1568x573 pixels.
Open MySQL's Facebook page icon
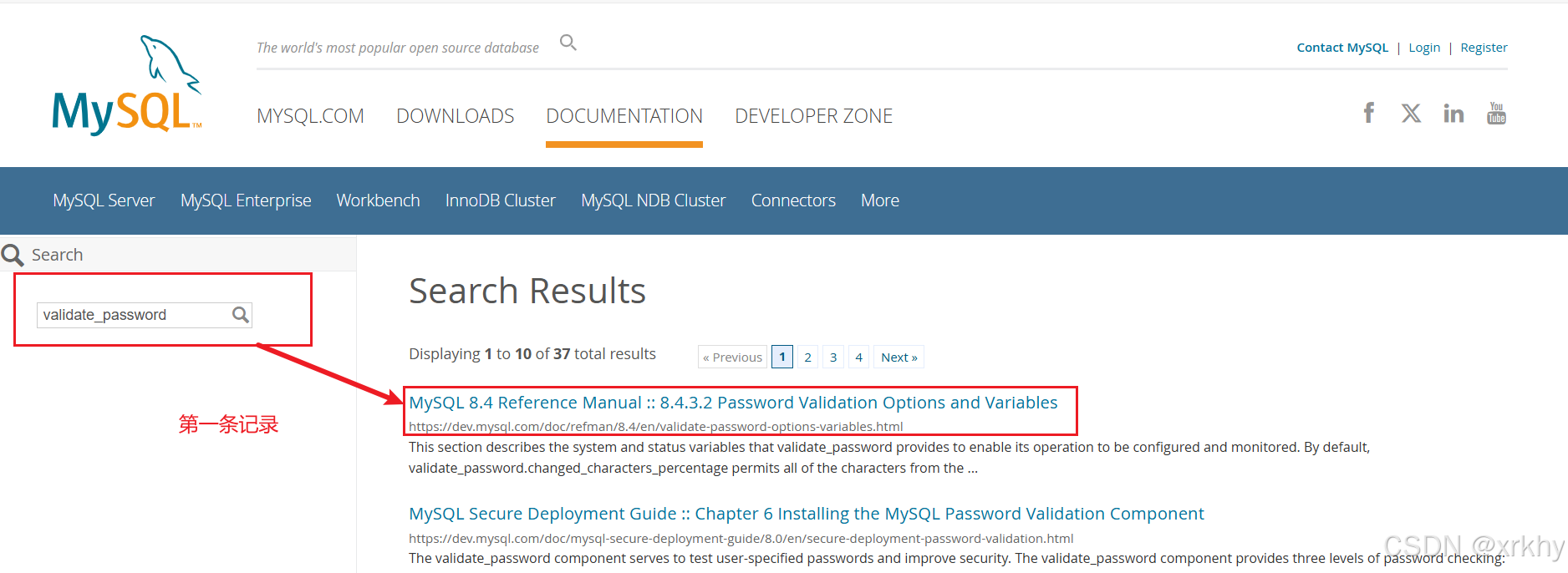point(1369,113)
